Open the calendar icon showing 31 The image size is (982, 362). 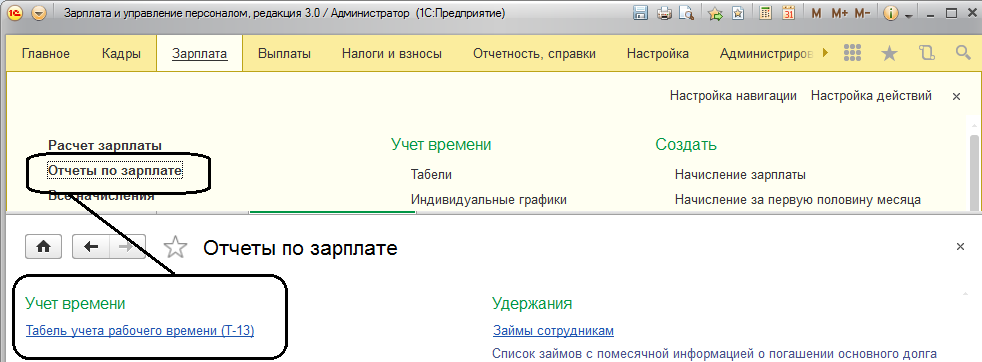(x=788, y=13)
